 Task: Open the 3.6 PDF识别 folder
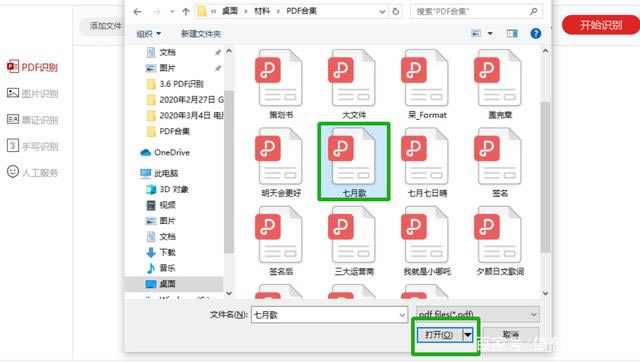181,84
